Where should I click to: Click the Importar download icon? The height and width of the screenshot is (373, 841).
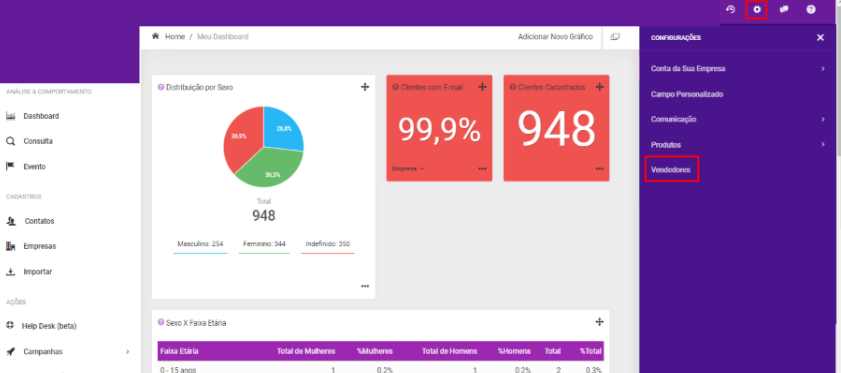pos(10,272)
